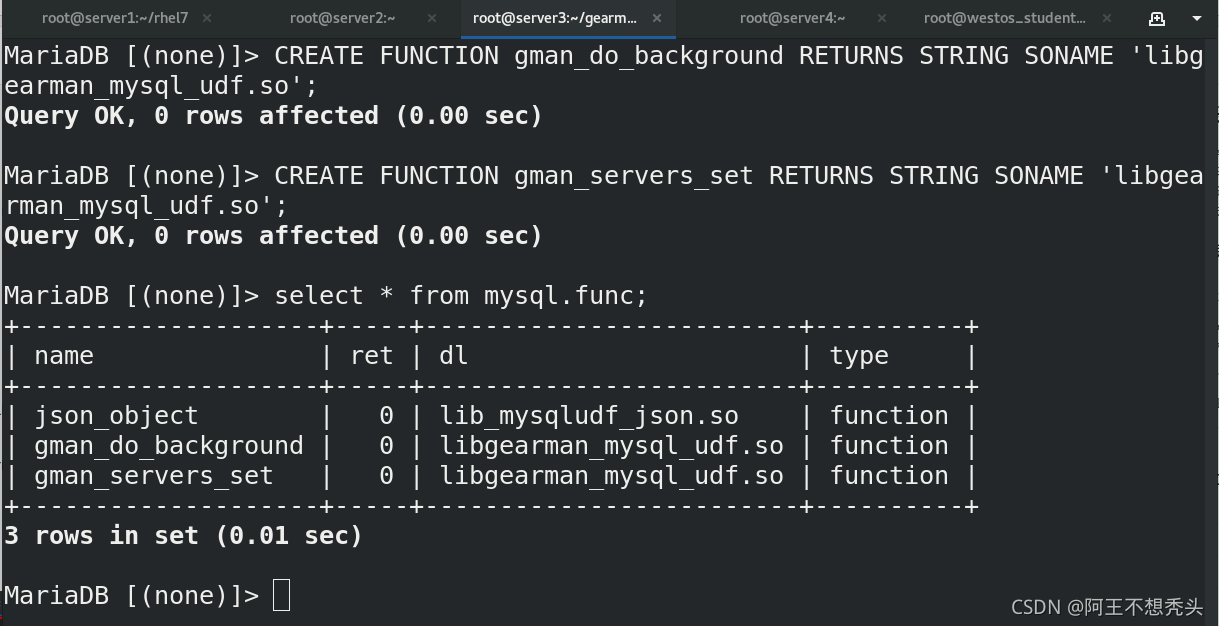1219x626 pixels.
Task: Open the root@westos_student tab
Action: (x=1004, y=18)
